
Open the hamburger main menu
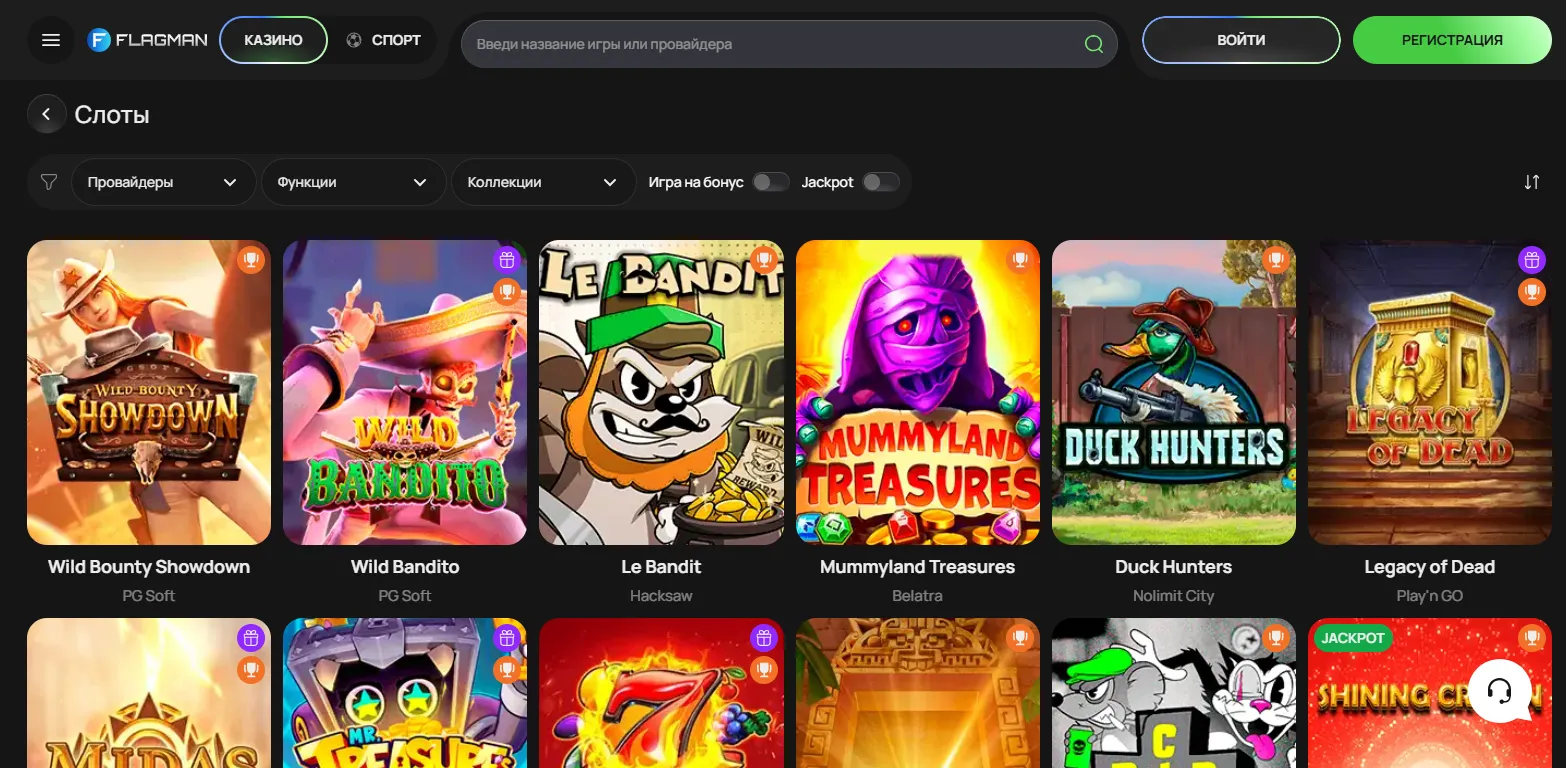click(x=51, y=41)
